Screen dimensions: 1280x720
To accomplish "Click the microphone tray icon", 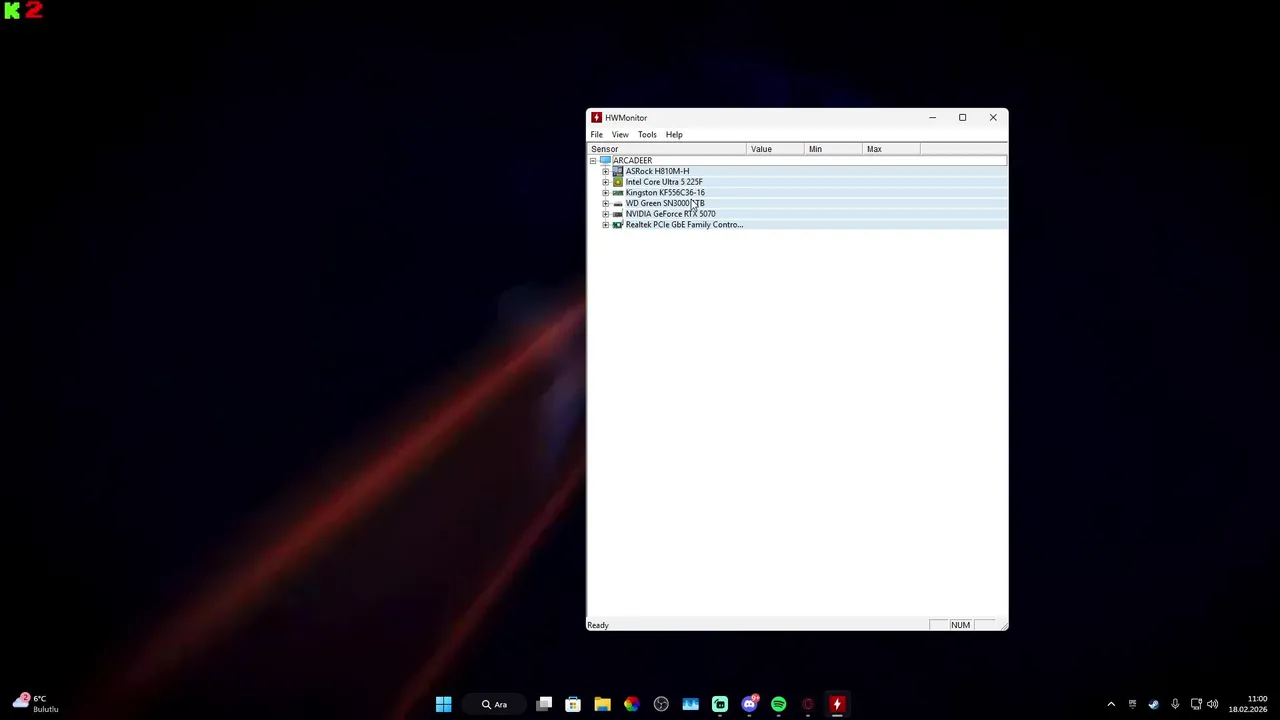I will (x=1175, y=704).
